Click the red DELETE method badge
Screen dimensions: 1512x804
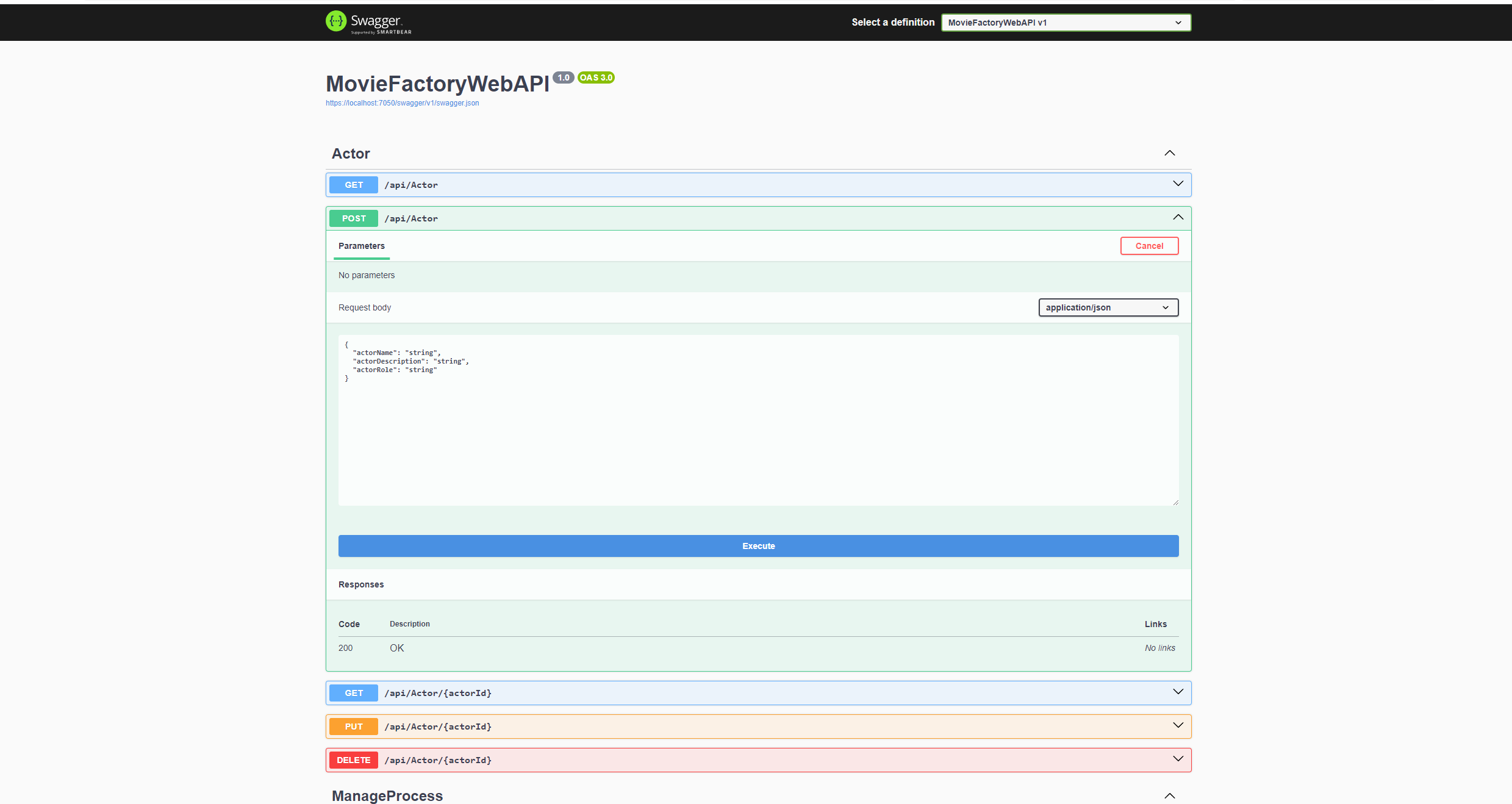click(x=354, y=760)
